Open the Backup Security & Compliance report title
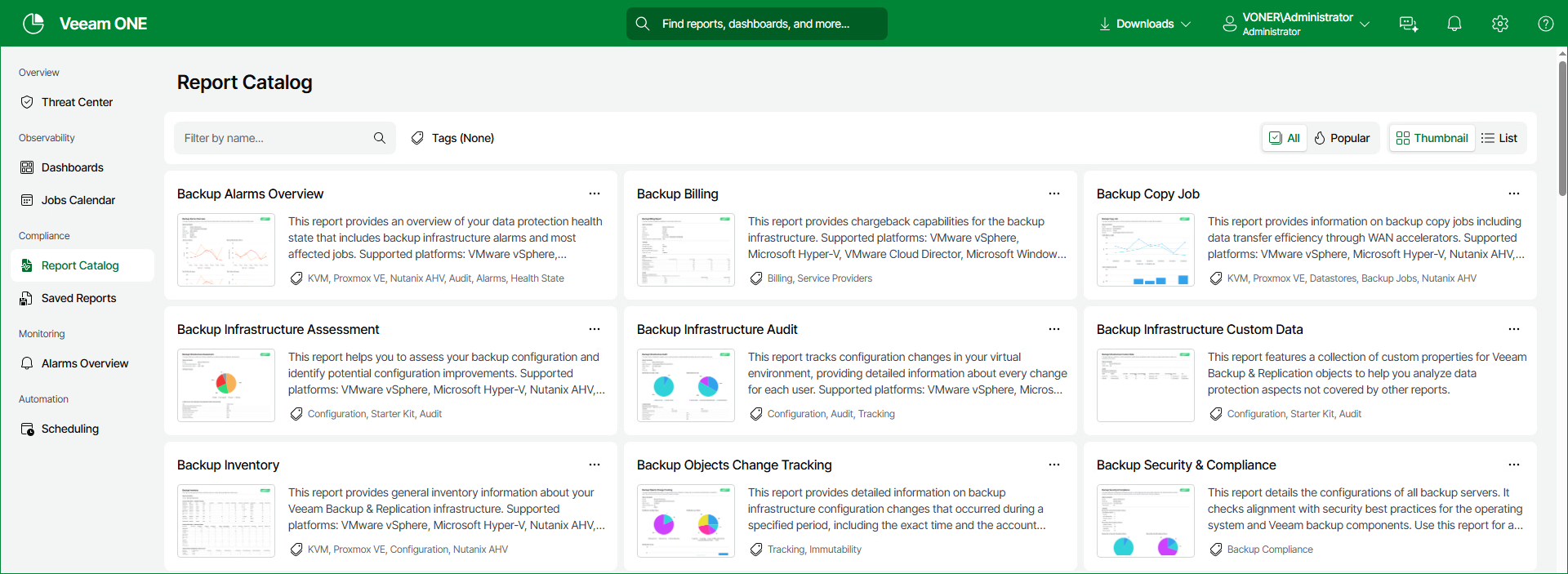 click(x=1186, y=465)
